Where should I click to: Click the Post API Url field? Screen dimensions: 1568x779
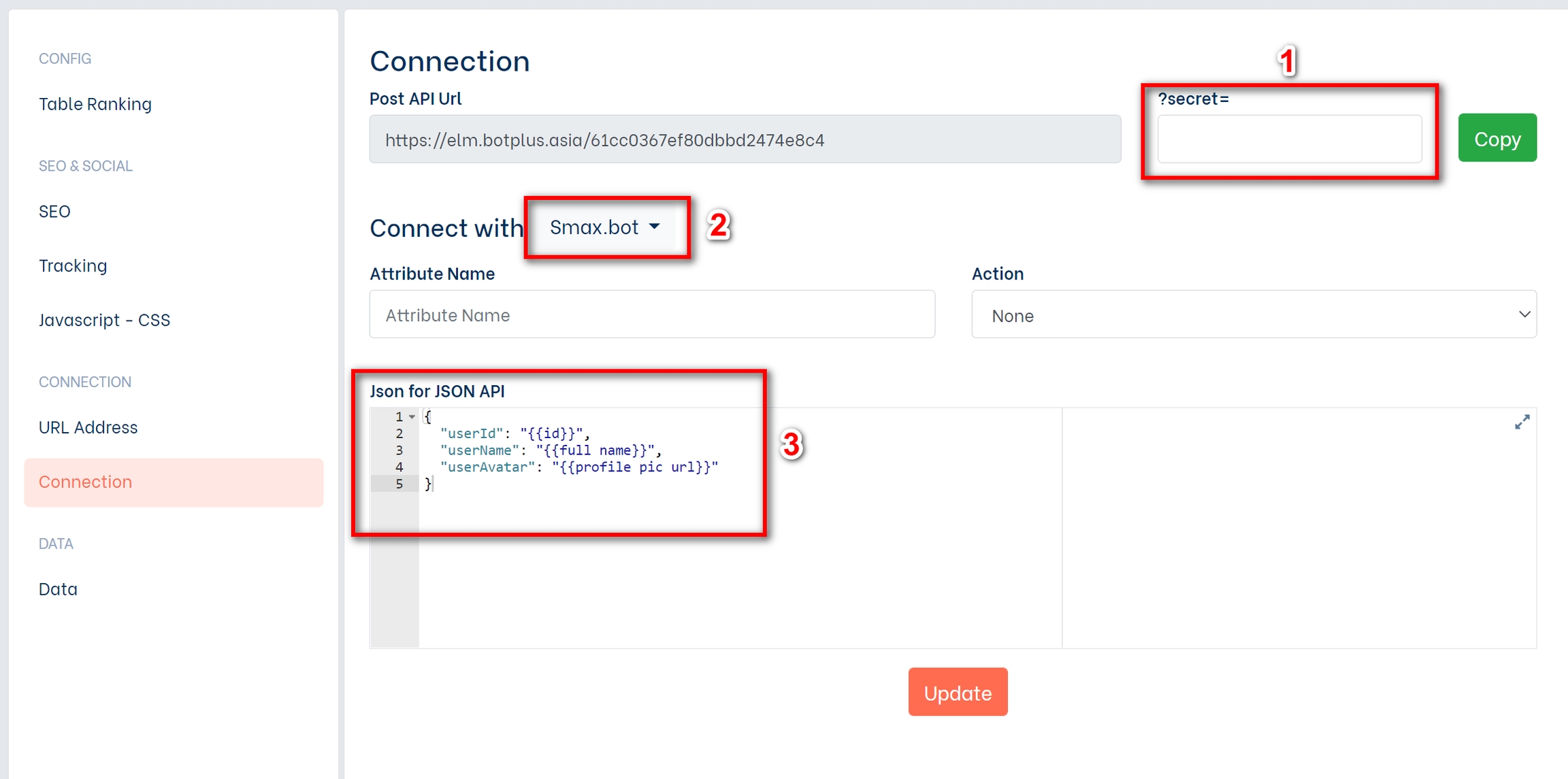coord(745,139)
